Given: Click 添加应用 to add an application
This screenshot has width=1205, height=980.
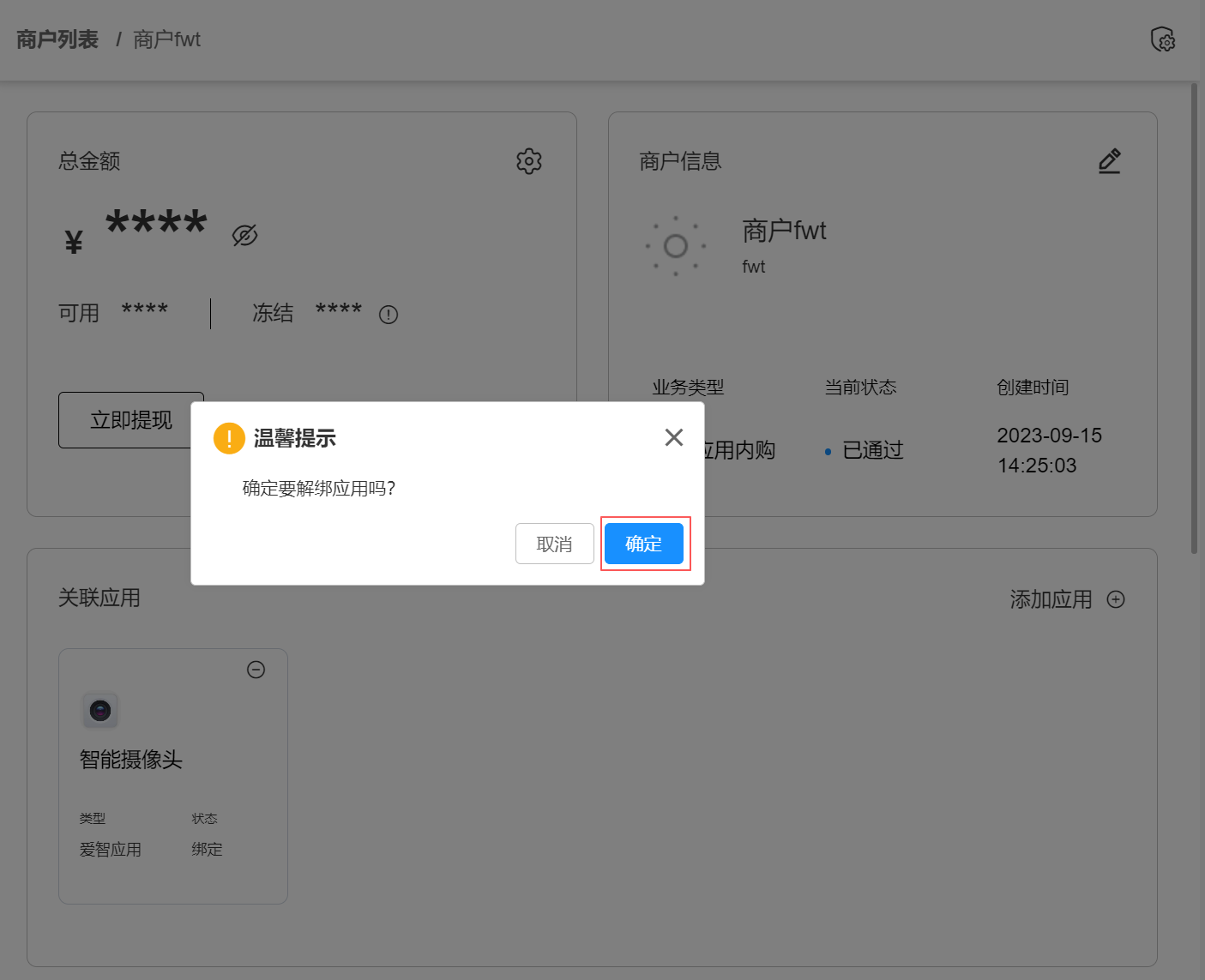Looking at the screenshot, I should click(1050, 598).
